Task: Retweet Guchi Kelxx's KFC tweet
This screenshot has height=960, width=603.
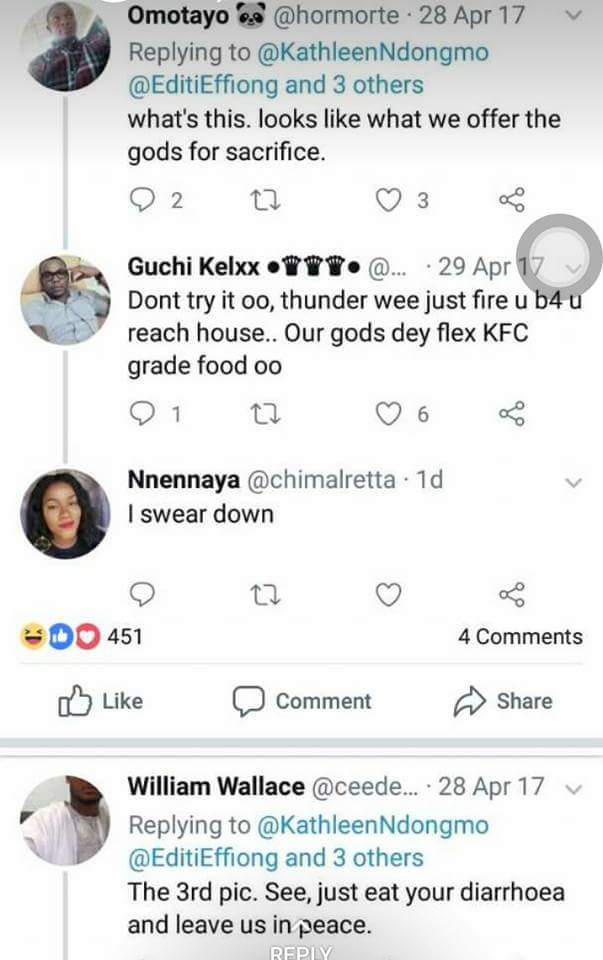Action: click(262, 413)
